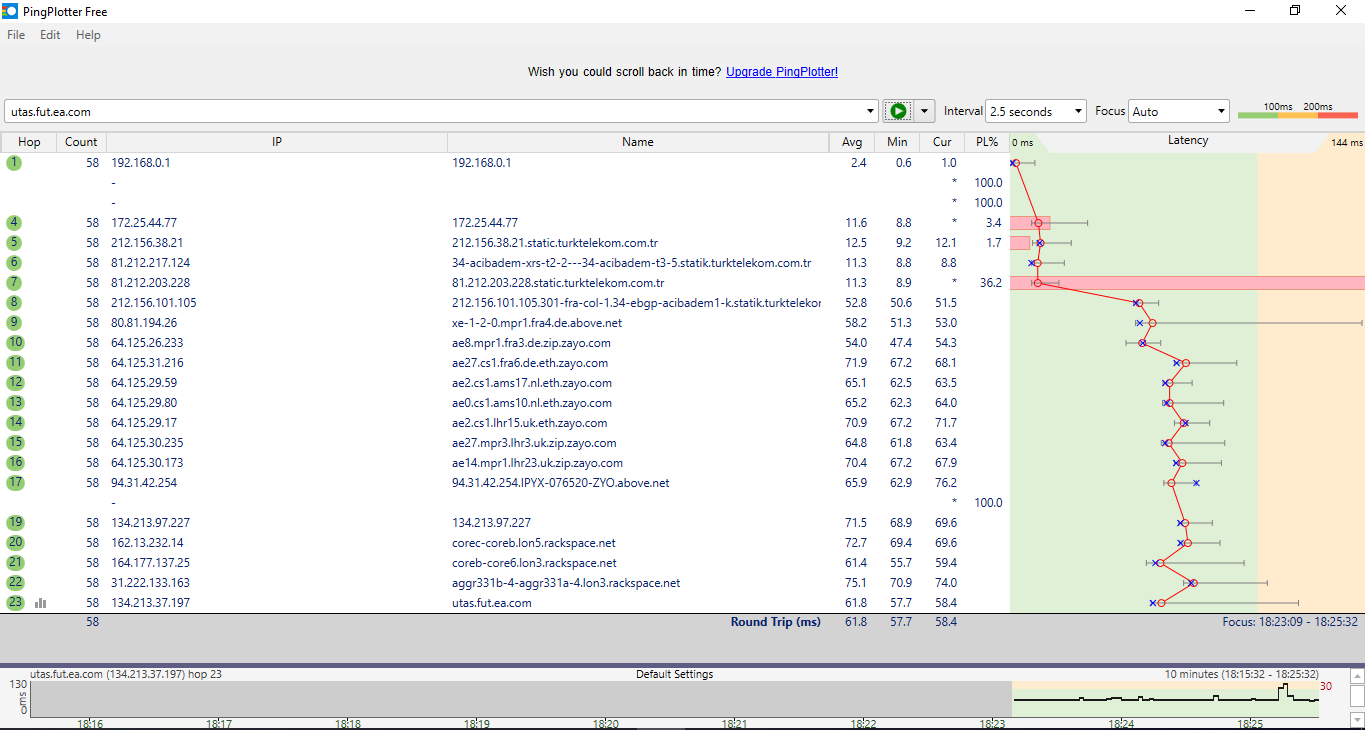Image resolution: width=1365 pixels, height=730 pixels.
Task: Start tracing with the green play button
Action: [x=898, y=111]
